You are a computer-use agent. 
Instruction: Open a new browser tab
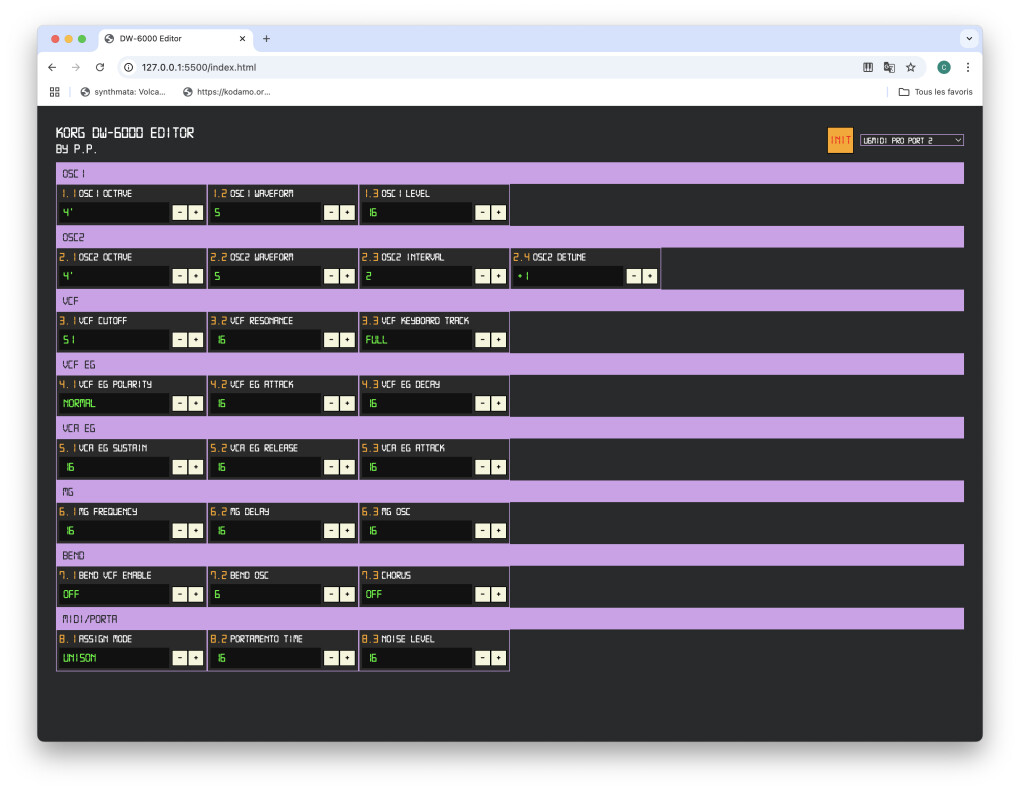click(x=266, y=39)
